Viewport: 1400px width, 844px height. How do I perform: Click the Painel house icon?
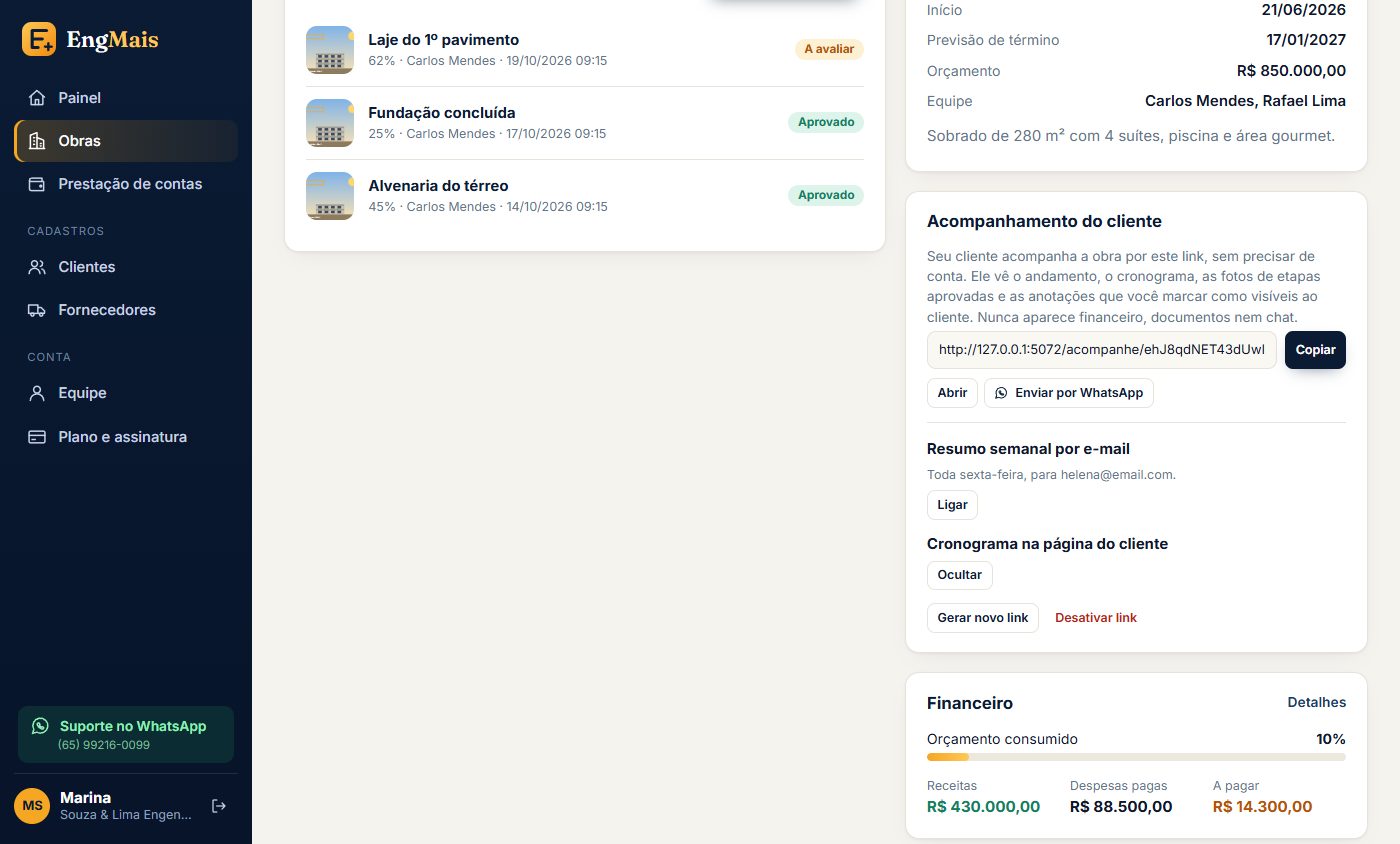pyautogui.click(x=37, y=98)
